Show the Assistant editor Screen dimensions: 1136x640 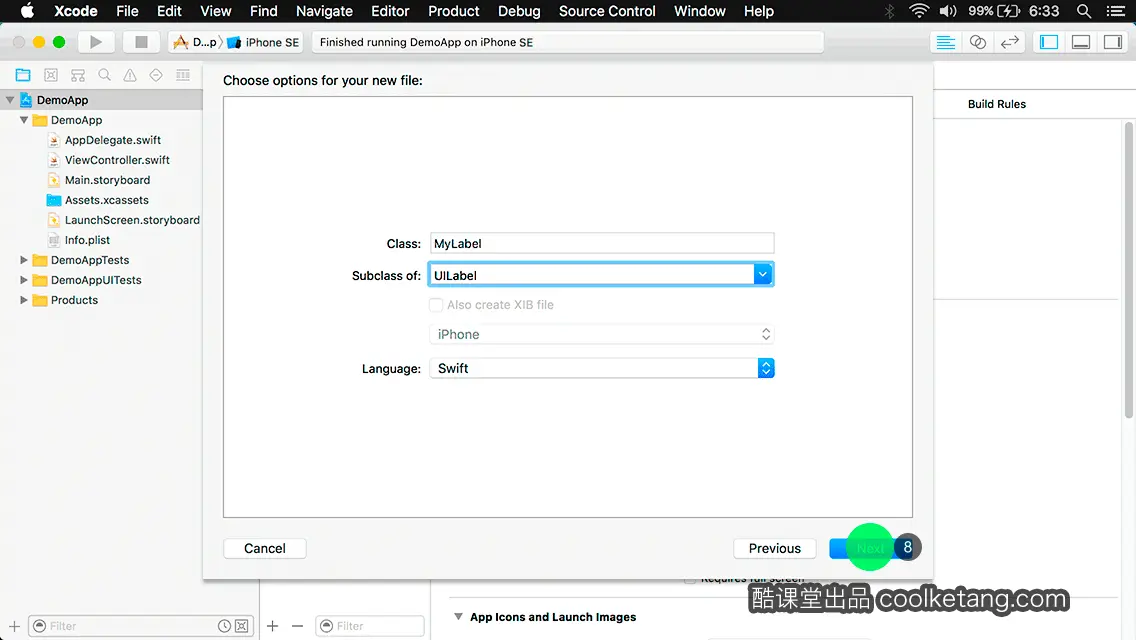pos(977,42)
